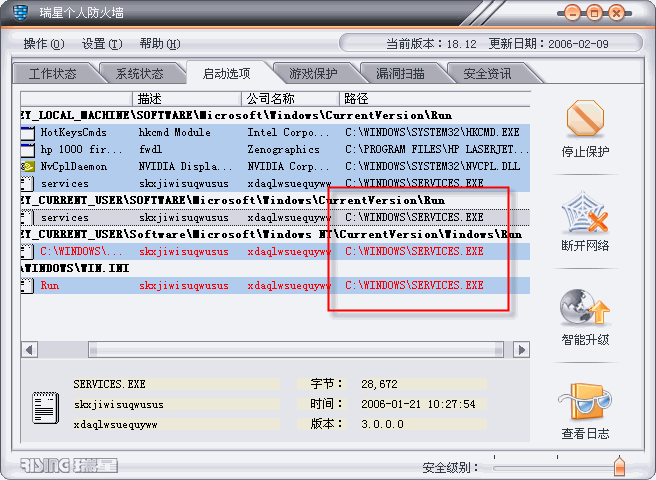
Task: Click the Rising firewall shield icon in title bar
Action: pos(20,12)
